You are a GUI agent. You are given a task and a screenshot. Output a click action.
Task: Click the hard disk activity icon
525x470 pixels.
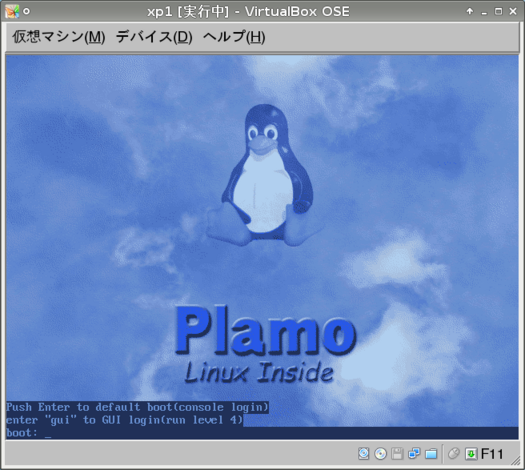(x=364, y=454)
